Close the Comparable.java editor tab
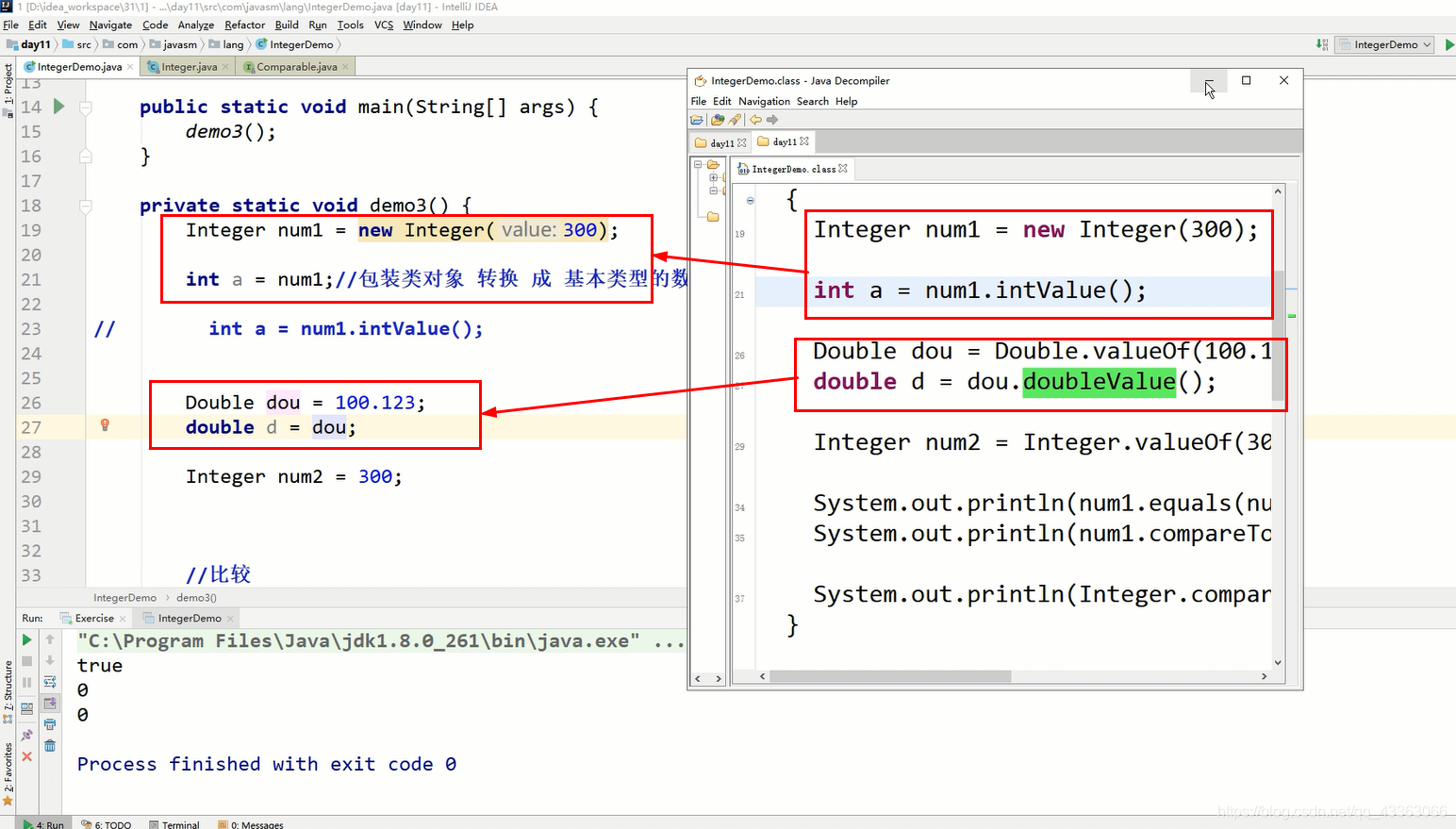1456x829 pixels. (346, 67)
